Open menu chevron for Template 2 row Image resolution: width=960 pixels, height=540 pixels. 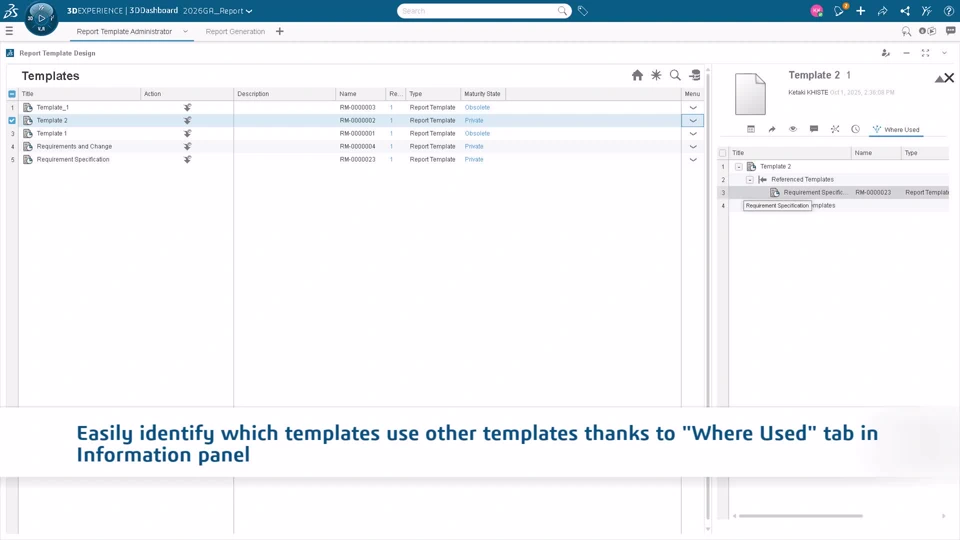pos(693,121)
